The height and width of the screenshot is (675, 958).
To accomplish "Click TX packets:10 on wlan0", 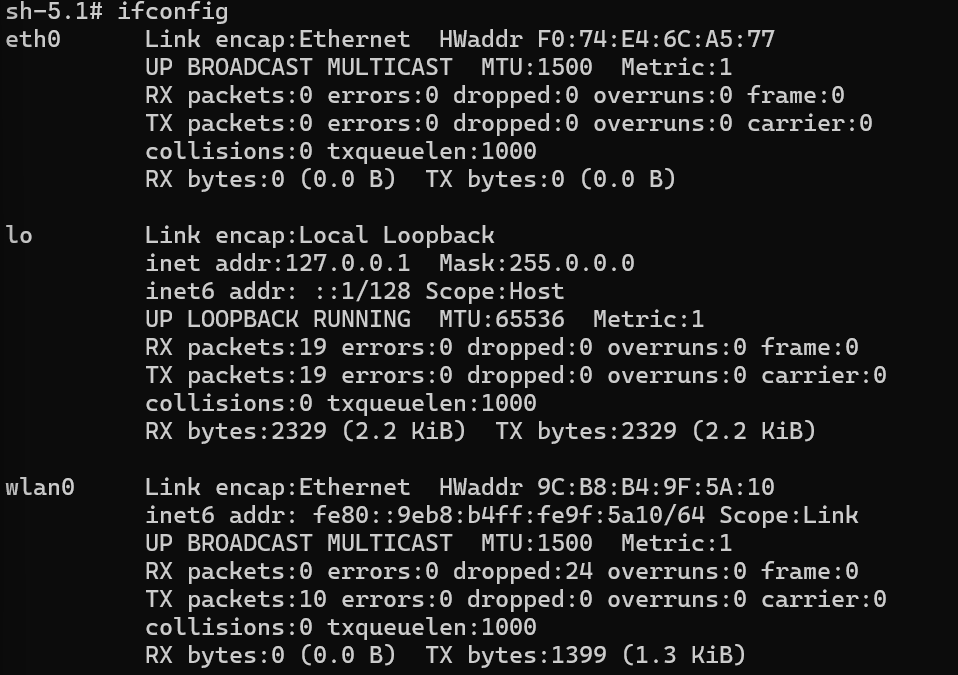I will (236, 600).
